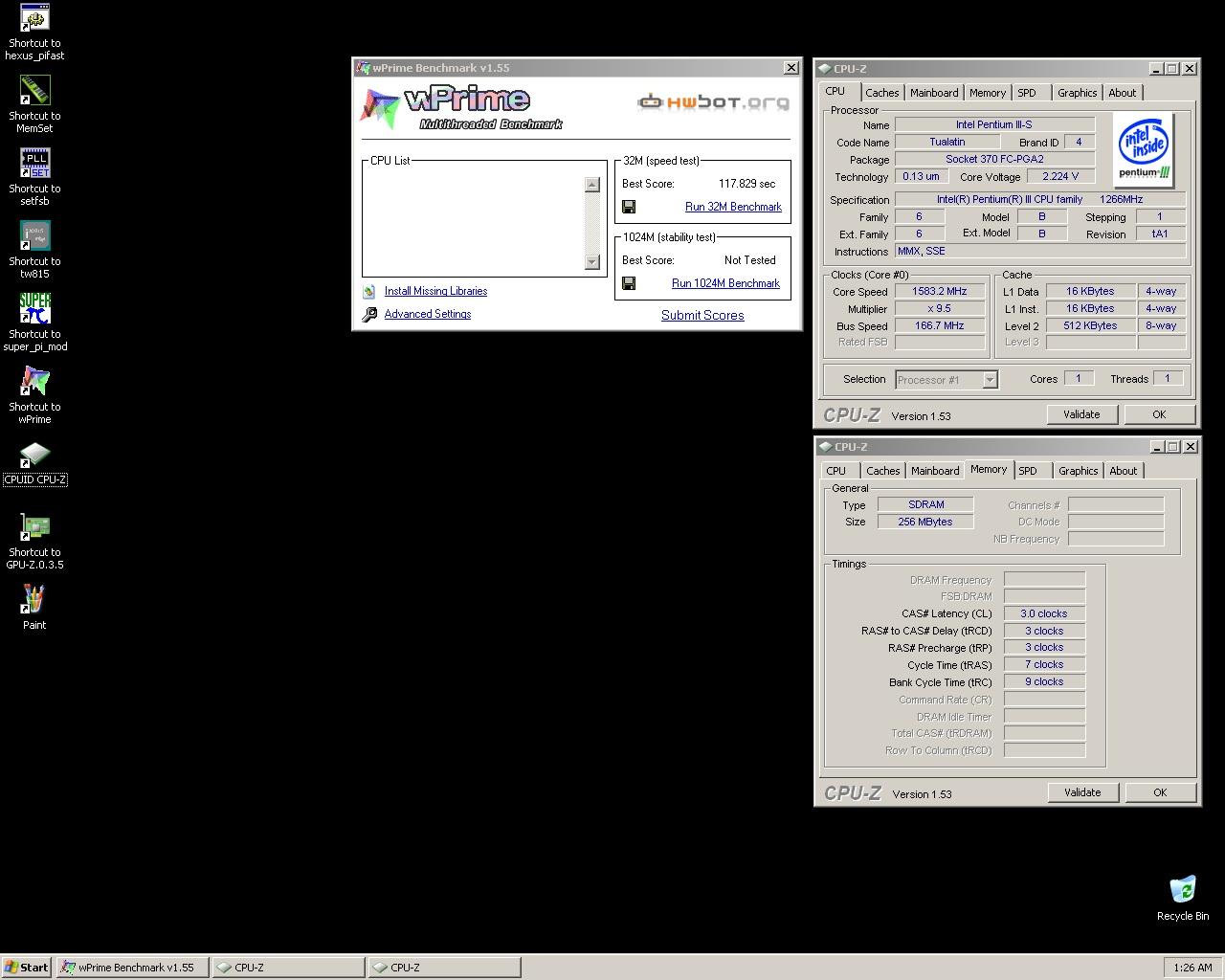Click the Intel Pentium III-S name field
Image resolution: width=1225 pixels, height=980 pixels.
pyautogui.click(x=994, y=125)
